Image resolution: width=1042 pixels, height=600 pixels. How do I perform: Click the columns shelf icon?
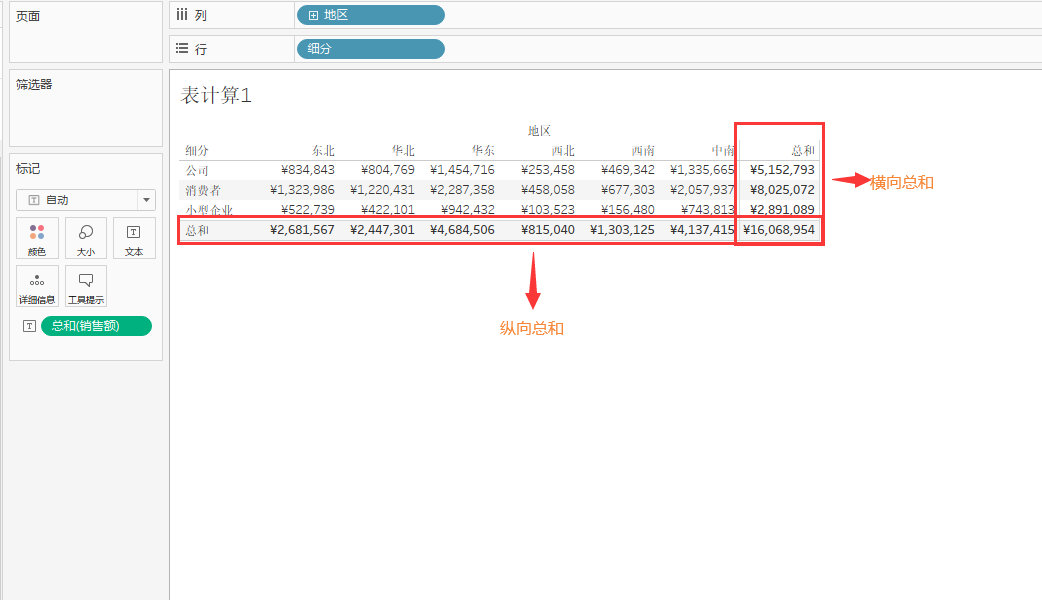click(181, 15)
